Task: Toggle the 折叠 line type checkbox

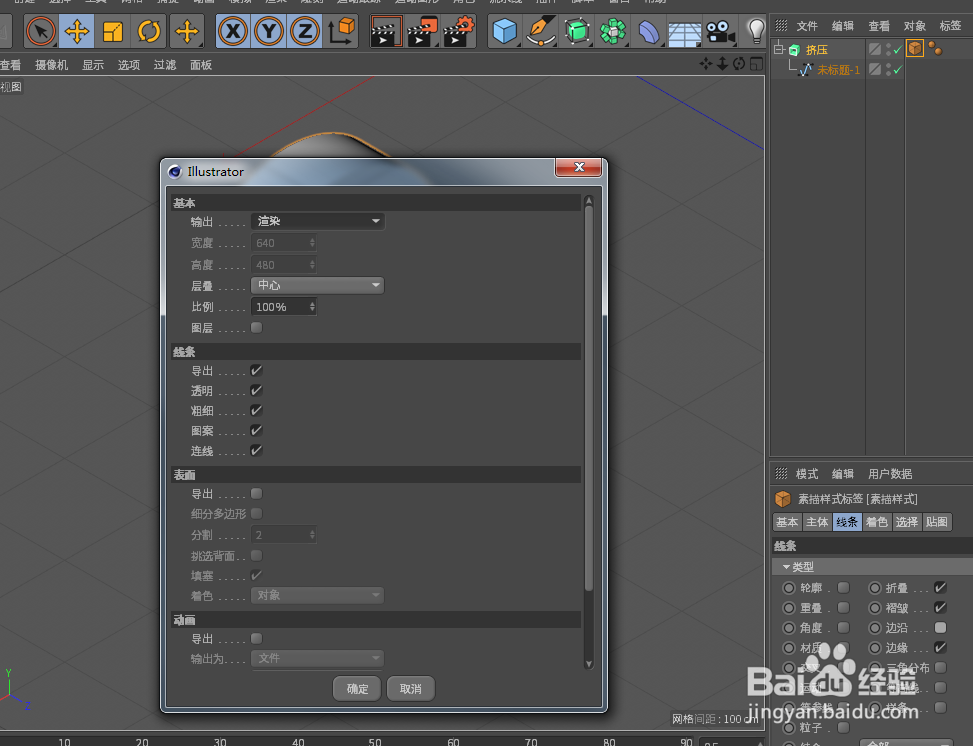Action: point(940,587)
